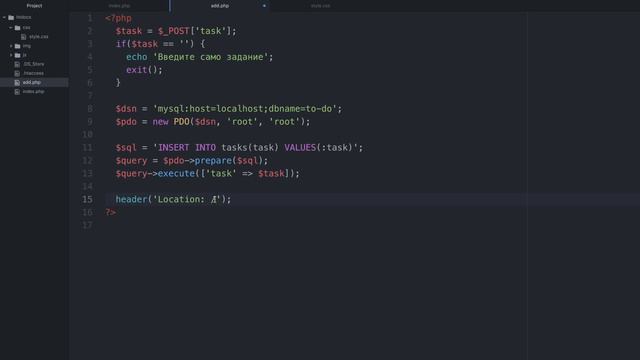Open index.php from the project tree
This screenshot has width=640, height=360.
[x=34, y=92]
